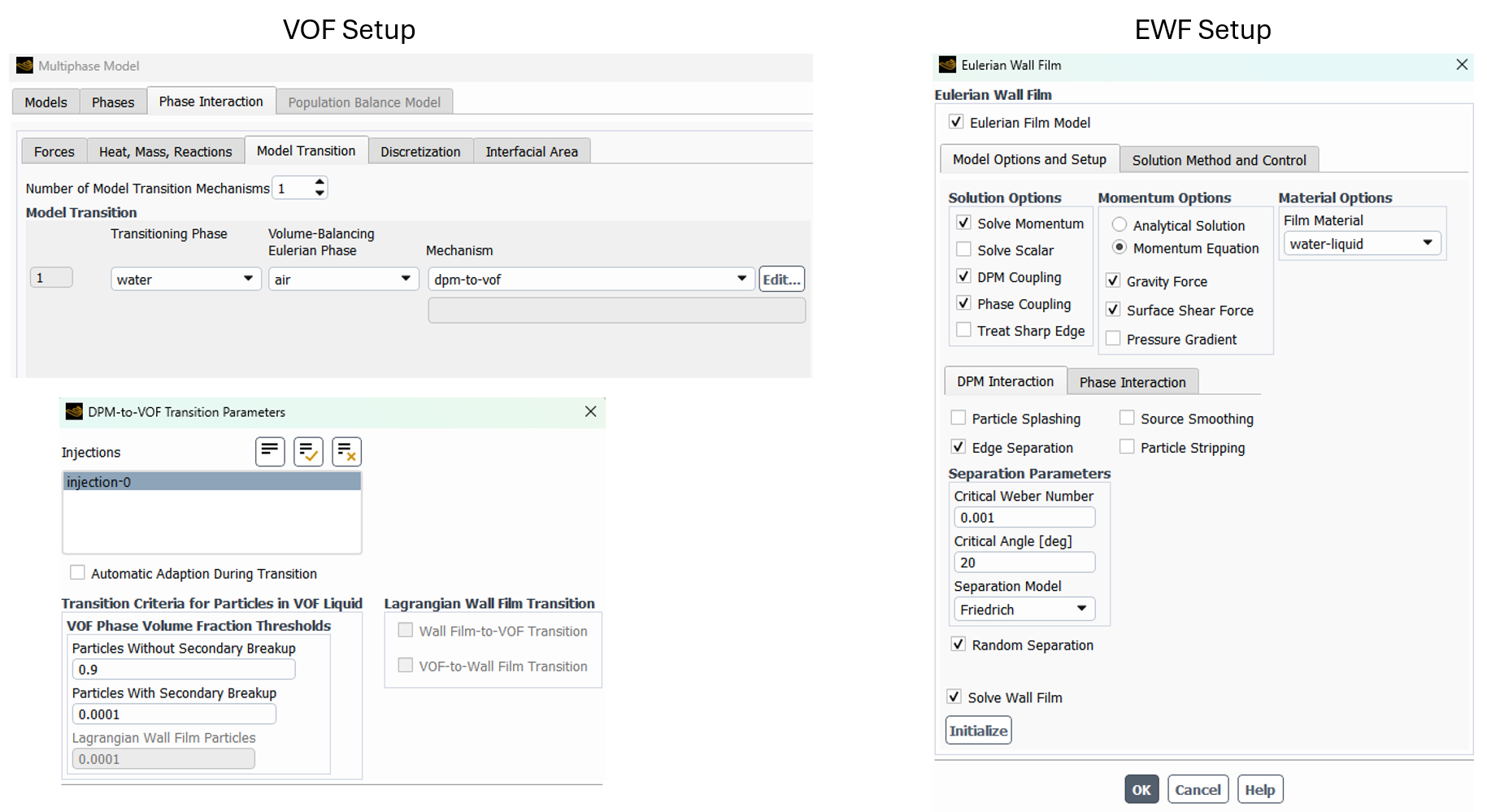Increase Number of Model Transition Mechanisms
The height and width of the screenshot is (812, 1487).
(x=320, y=182)
